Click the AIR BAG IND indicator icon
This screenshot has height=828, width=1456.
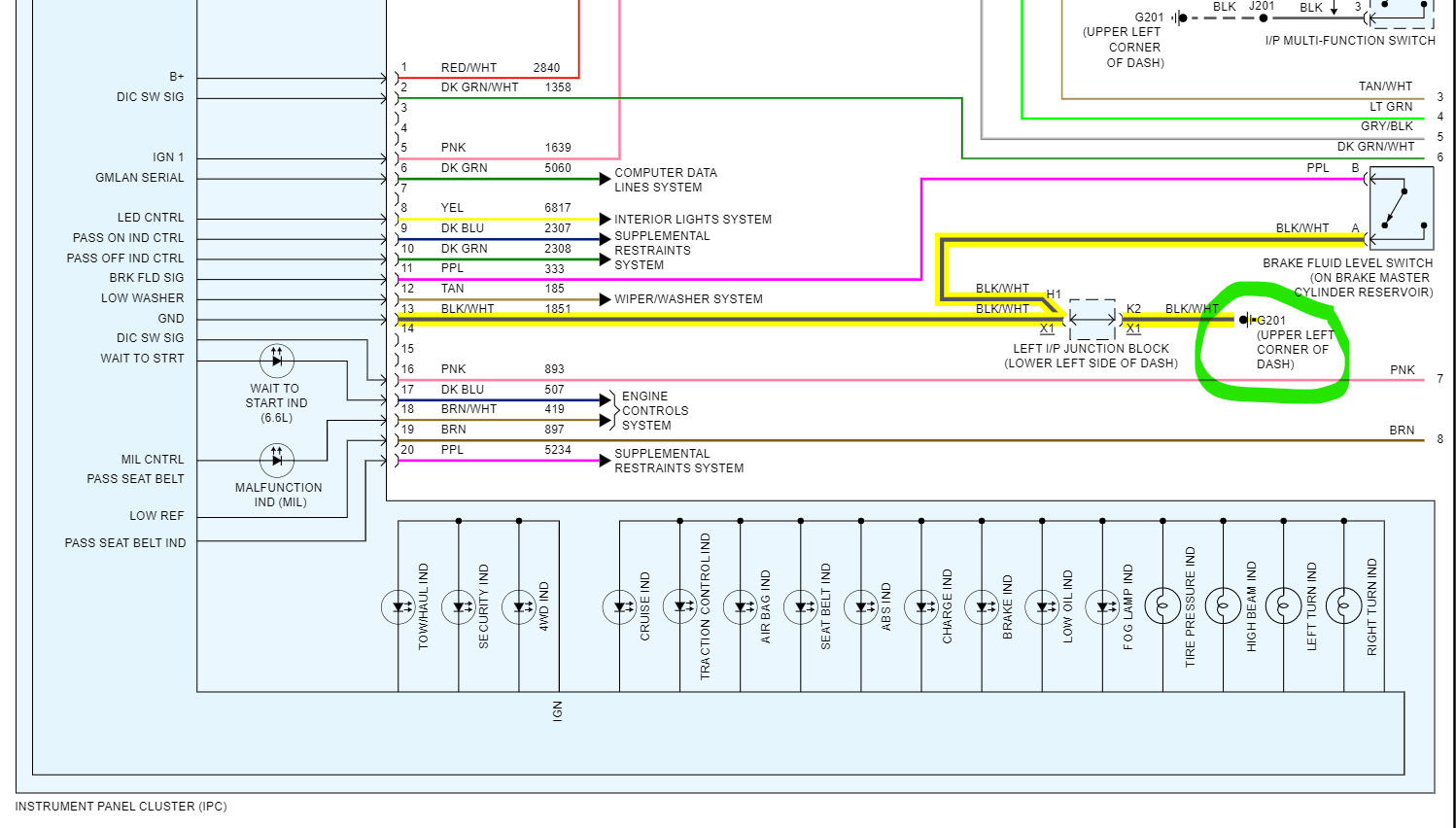pyautogui.click(x=742, y=604)
